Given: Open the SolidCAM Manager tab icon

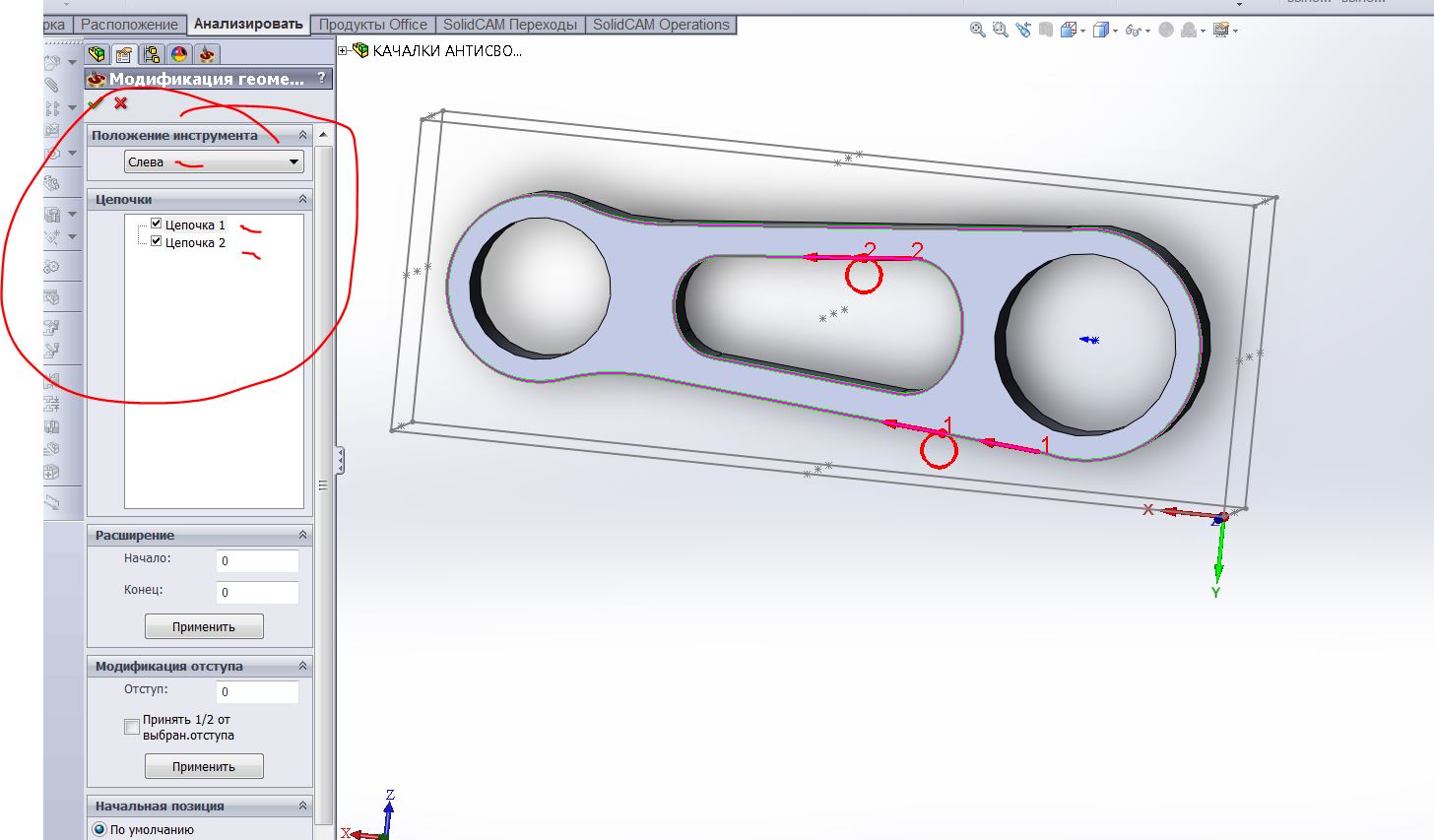Looking at the screenshot, I should (207, 54).
